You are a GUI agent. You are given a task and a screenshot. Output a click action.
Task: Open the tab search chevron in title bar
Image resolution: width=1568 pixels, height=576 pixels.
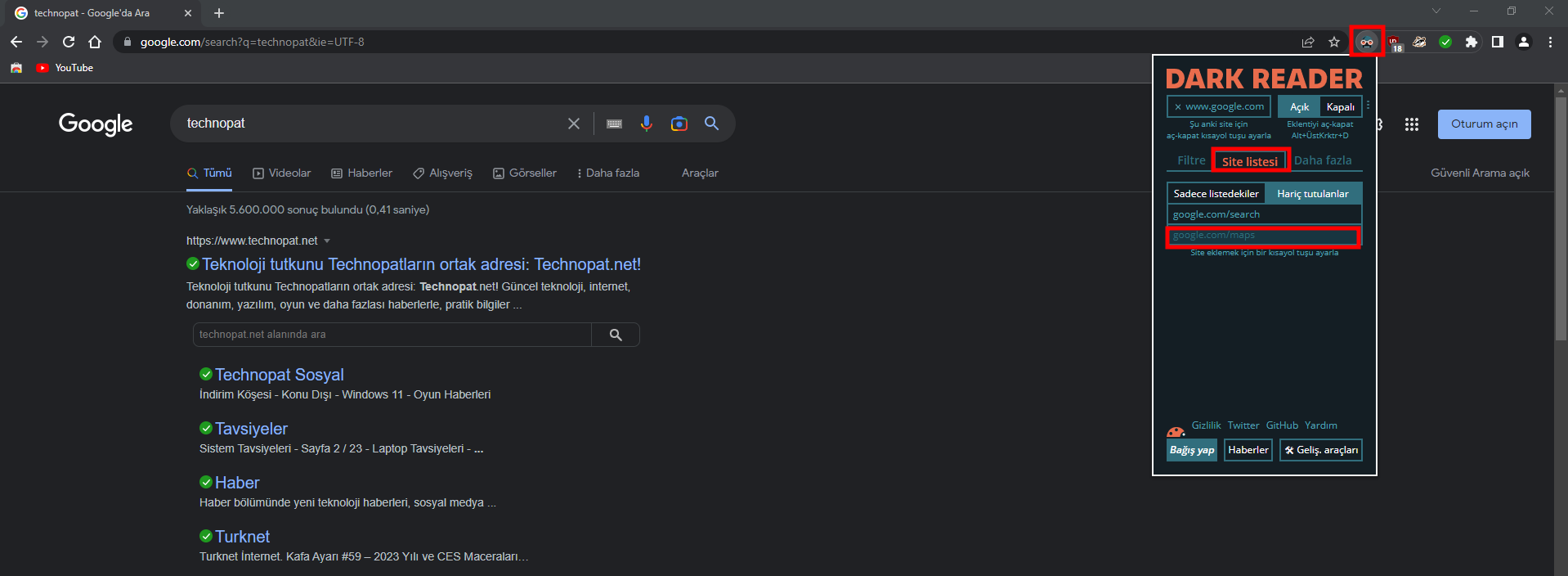(1436, 11)
